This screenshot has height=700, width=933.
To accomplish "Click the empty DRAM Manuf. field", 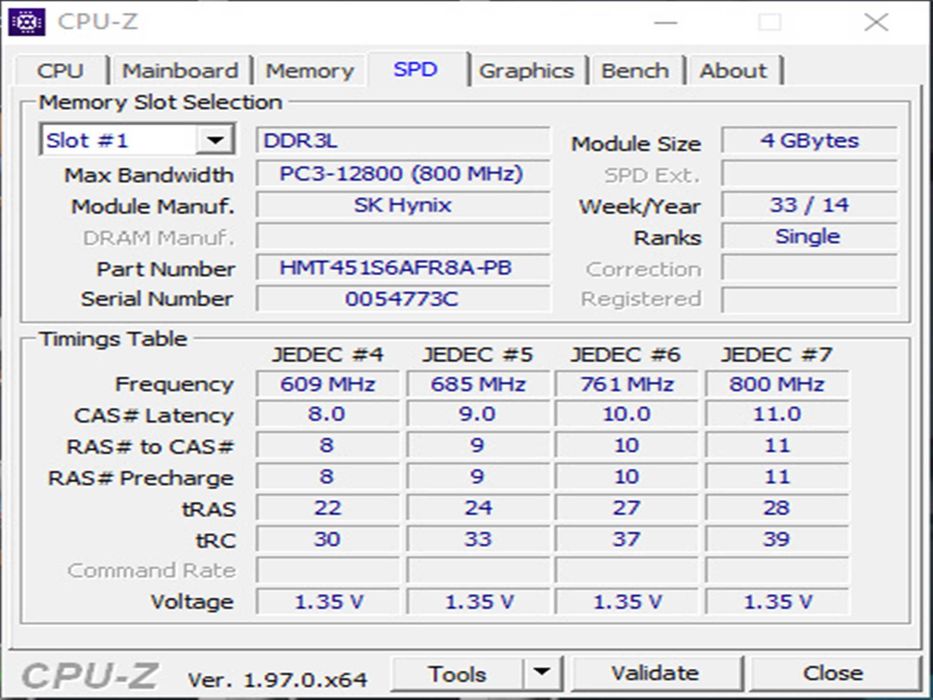I will pyautogui.click(x=403, y=236).
